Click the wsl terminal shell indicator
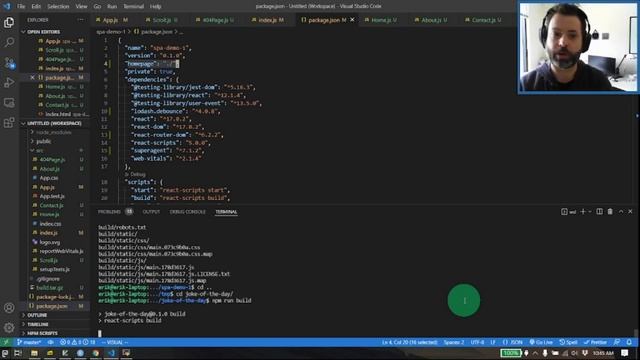 coord(569,211)
